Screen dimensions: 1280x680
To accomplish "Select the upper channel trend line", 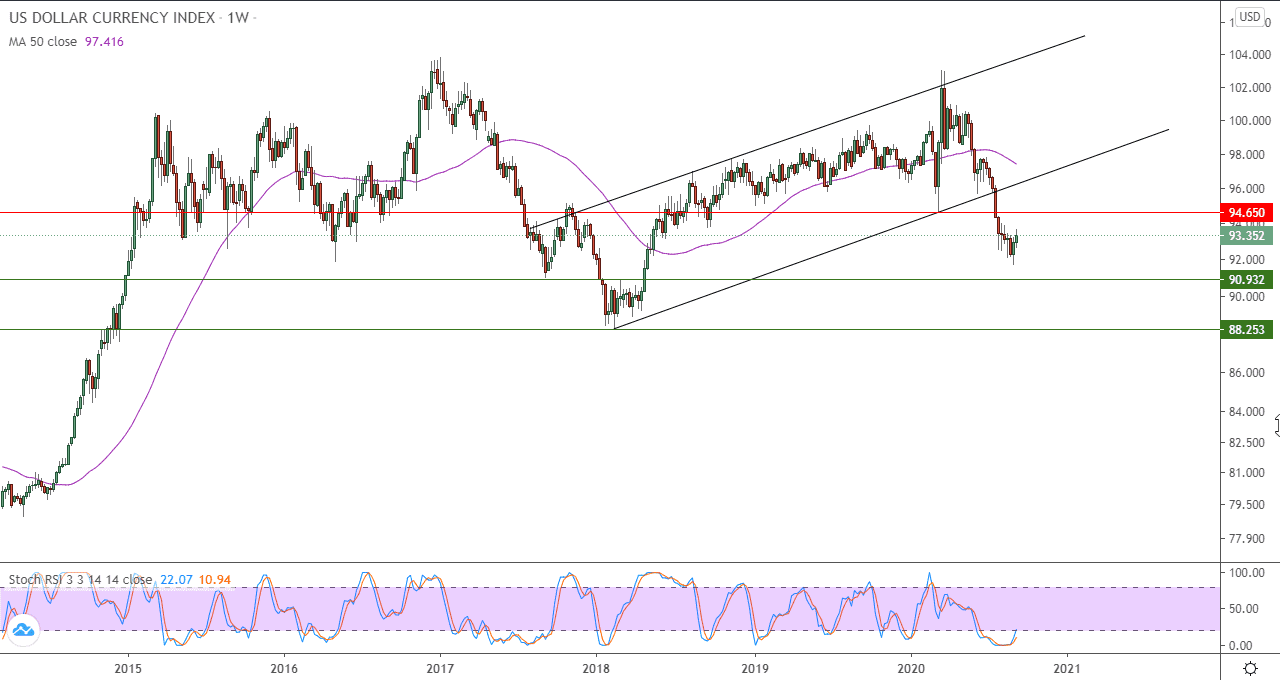I will coord(809,131).
